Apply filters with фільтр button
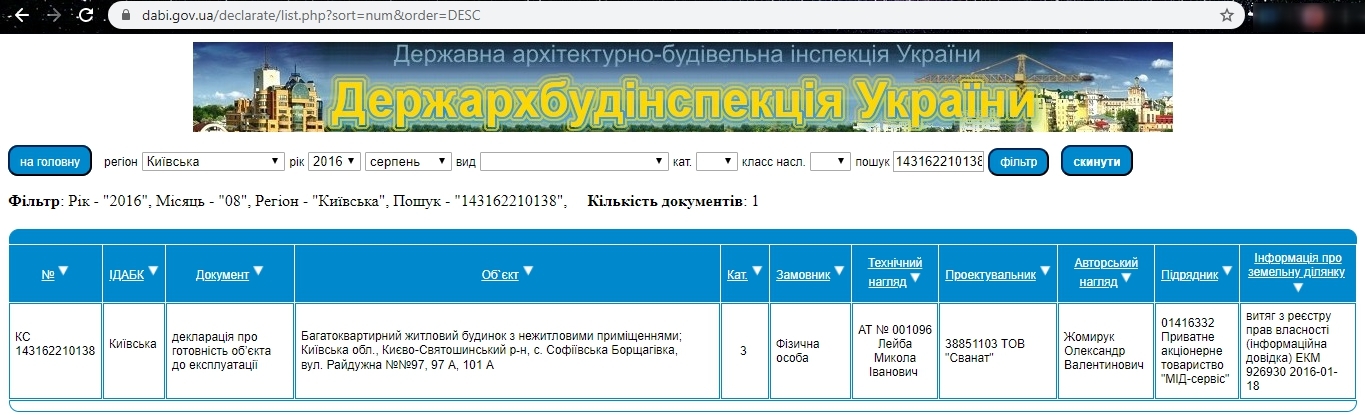Image resolution: width=1365 pixels, height=415 pixels. pyautogui.click(x=1018, y=161)
